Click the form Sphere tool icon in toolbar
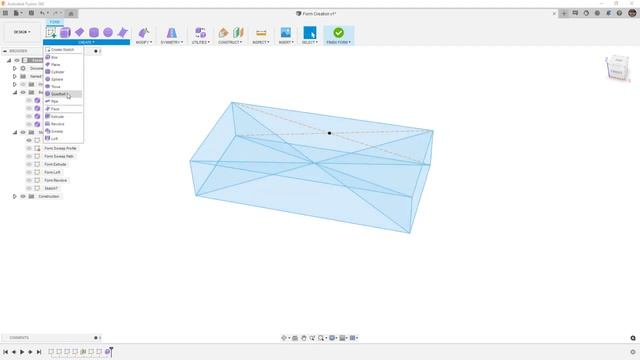This screenshot has height=360, width=640. pyautogui.click(x=108, y=32)
